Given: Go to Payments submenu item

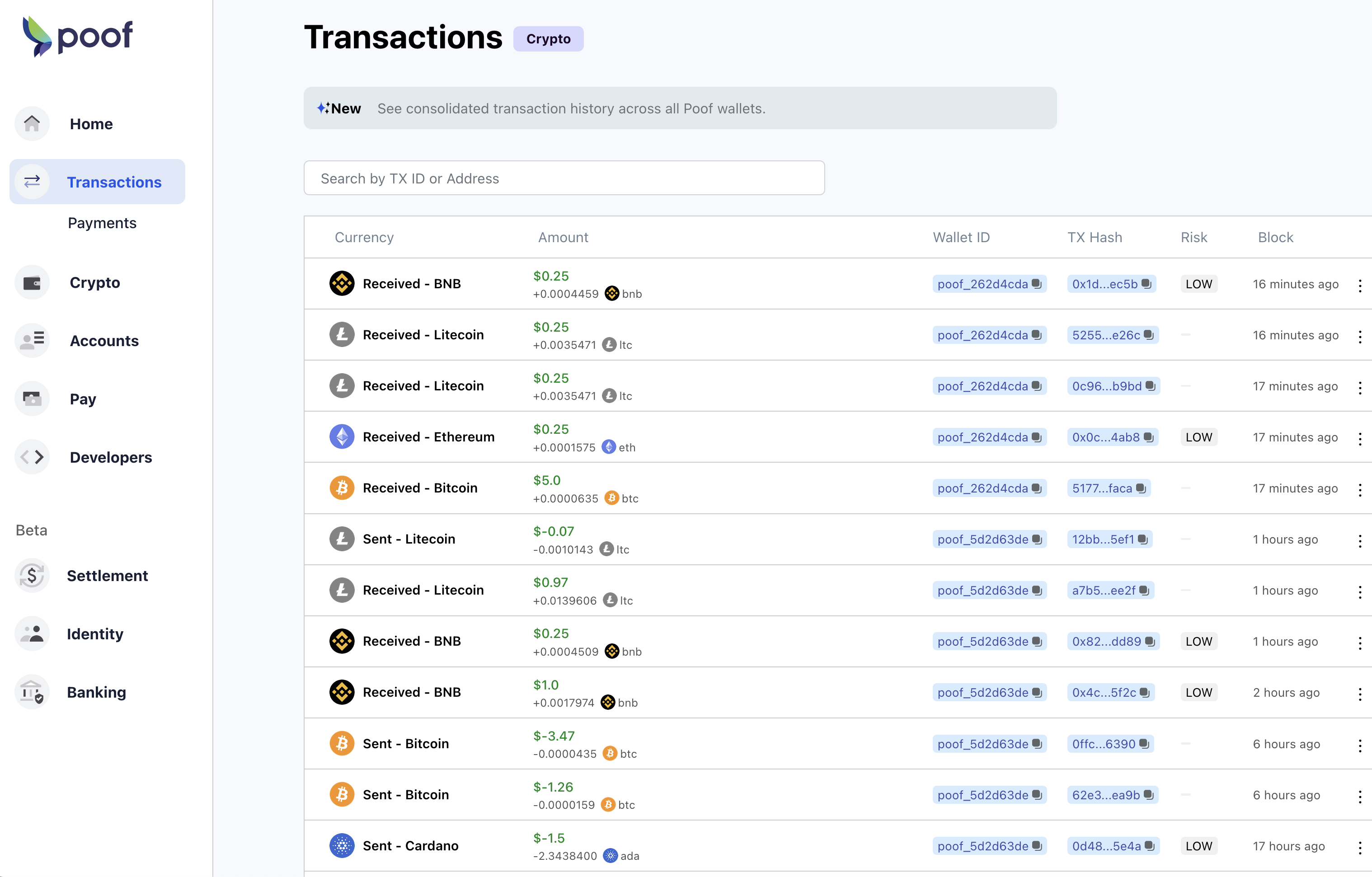Looking at the screenshot, I should (102, 223).
